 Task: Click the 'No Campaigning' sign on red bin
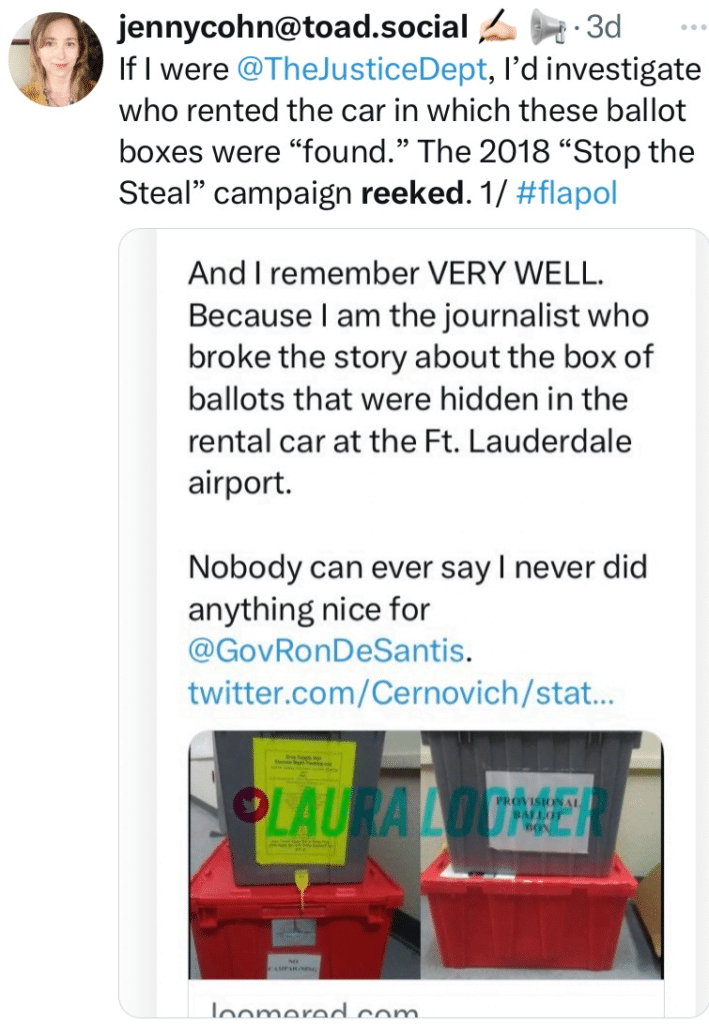[289, 965]
